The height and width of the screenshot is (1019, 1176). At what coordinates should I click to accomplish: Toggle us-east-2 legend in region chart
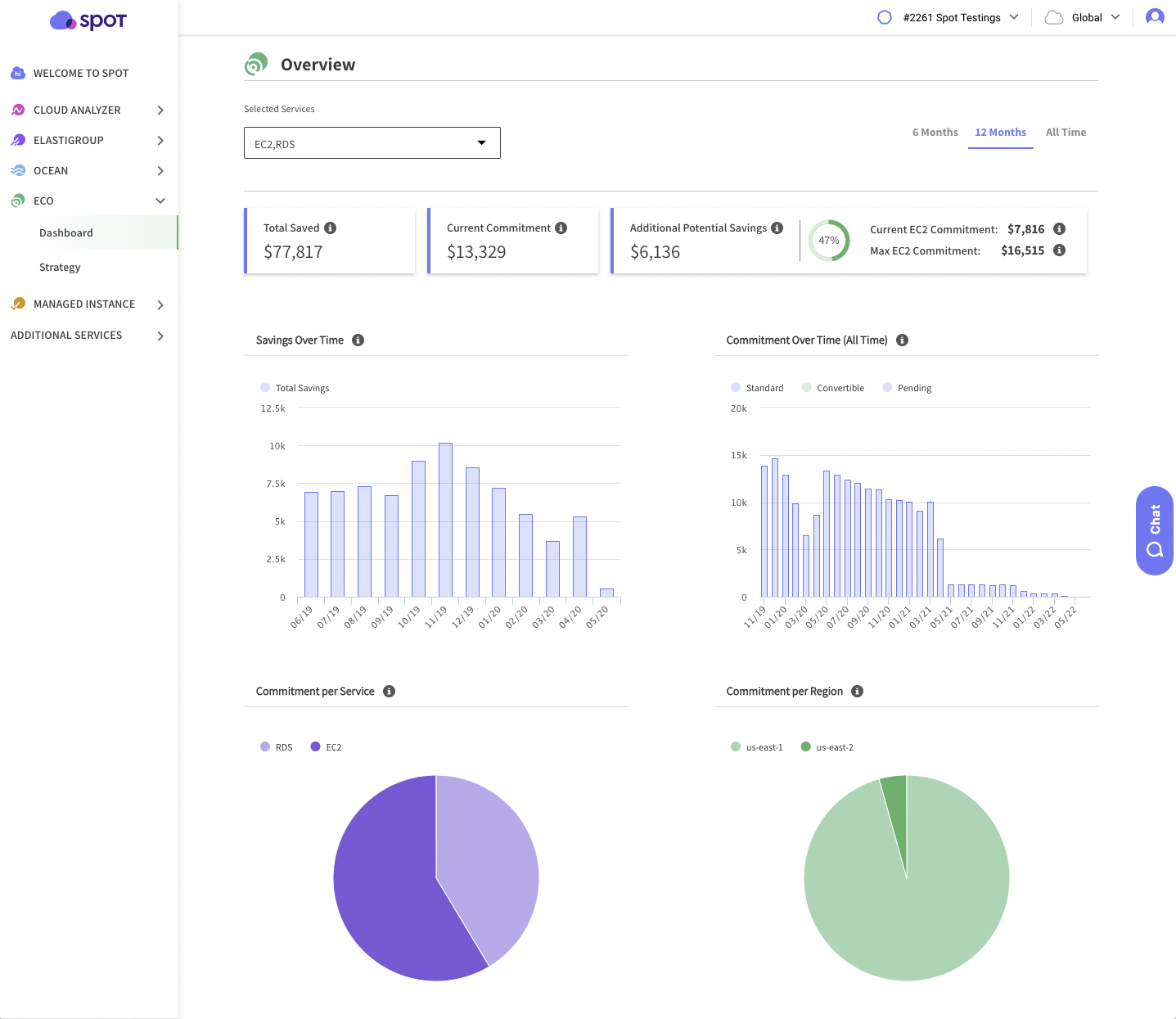click(x=827, y=747)
